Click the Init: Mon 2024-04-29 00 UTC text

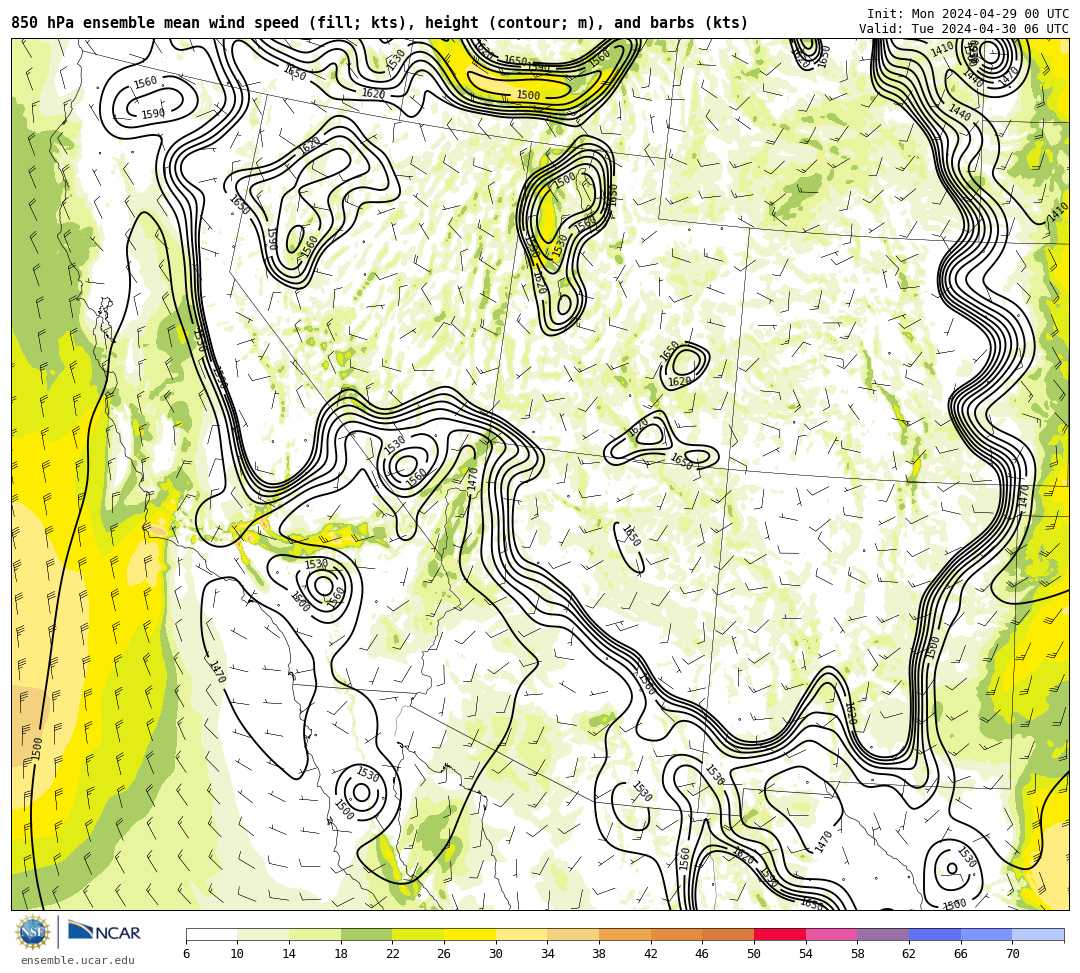pos(968,14)
